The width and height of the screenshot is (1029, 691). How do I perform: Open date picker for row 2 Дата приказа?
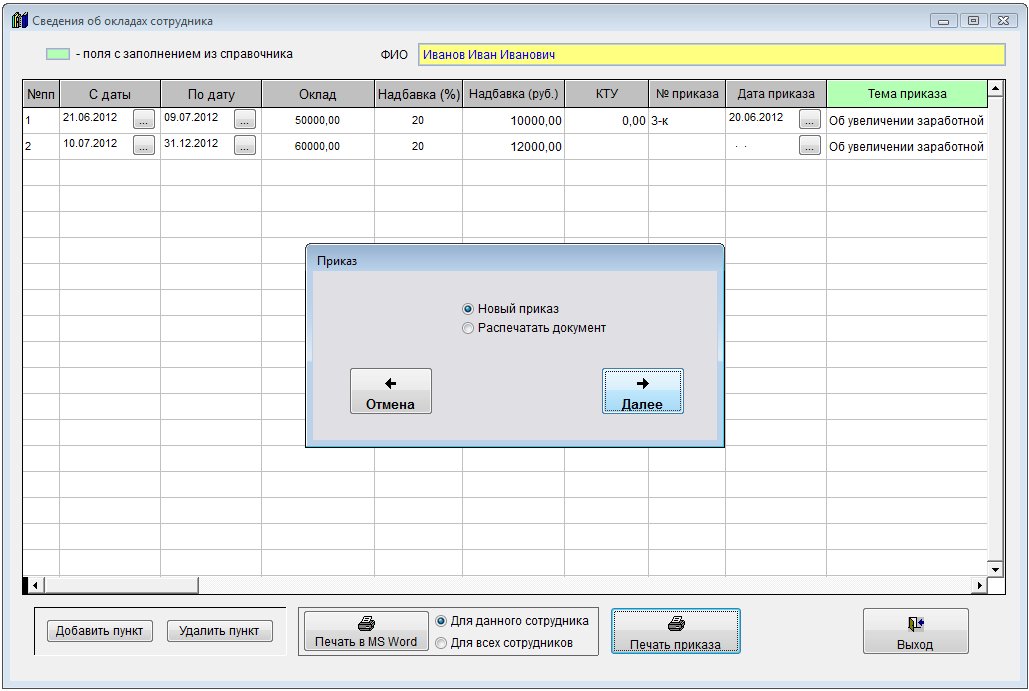point(809,146)
